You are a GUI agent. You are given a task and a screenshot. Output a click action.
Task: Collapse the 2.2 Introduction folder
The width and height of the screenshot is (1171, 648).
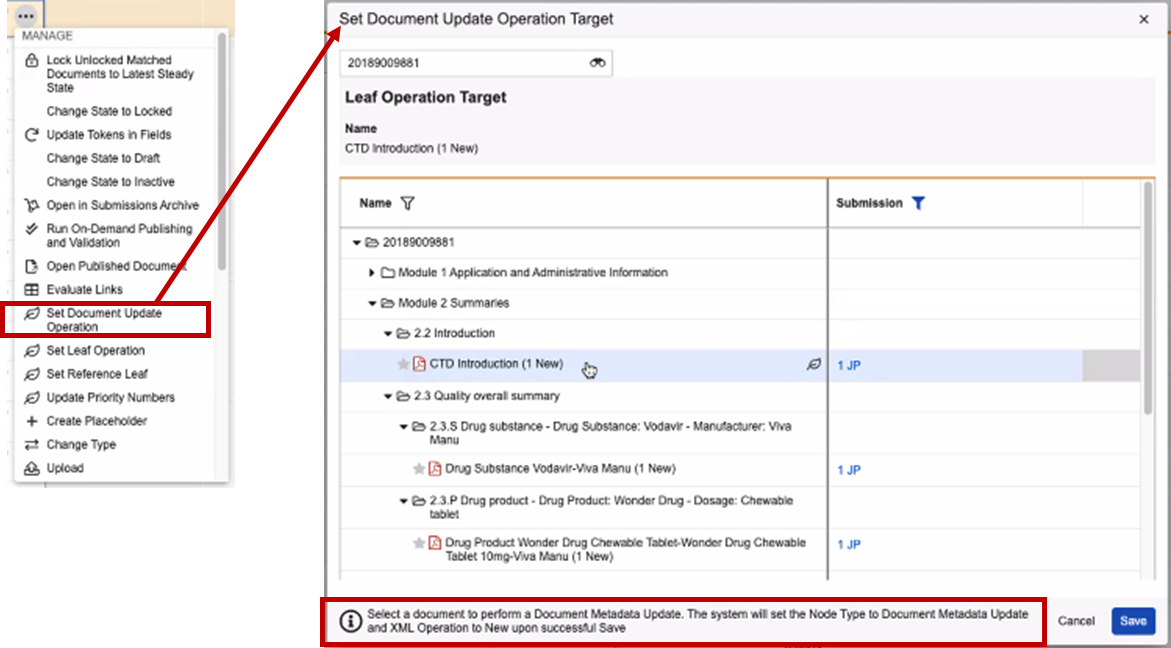pos(387,333)
